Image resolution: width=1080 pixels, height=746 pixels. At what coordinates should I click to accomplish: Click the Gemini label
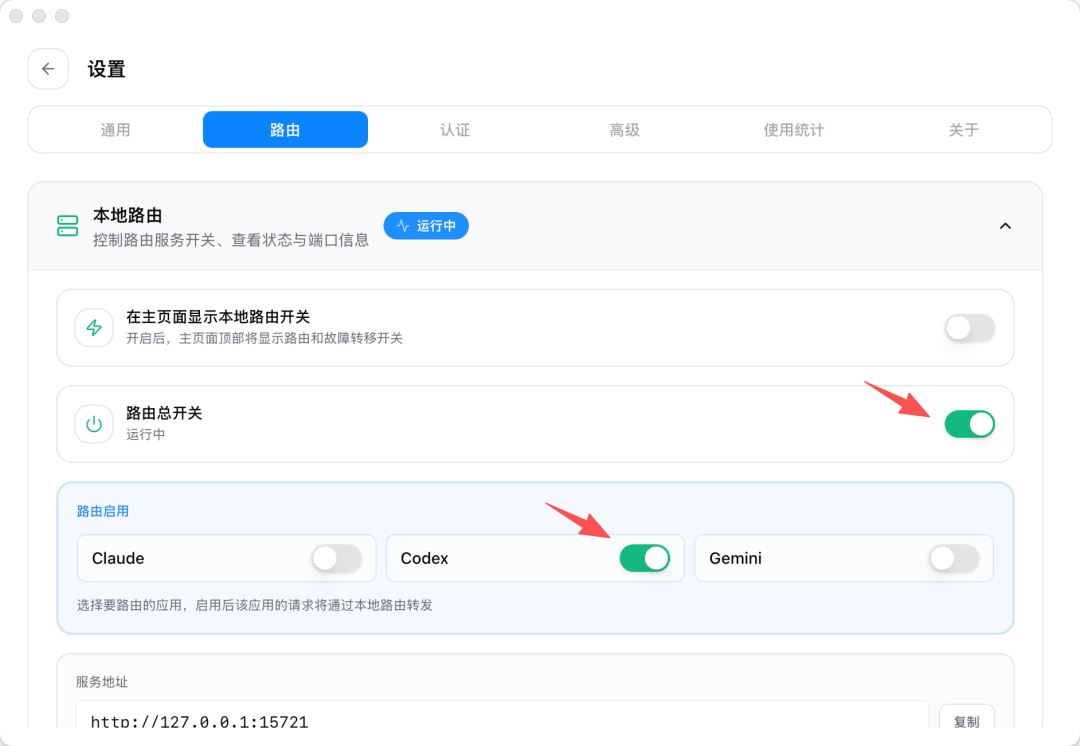736,559
